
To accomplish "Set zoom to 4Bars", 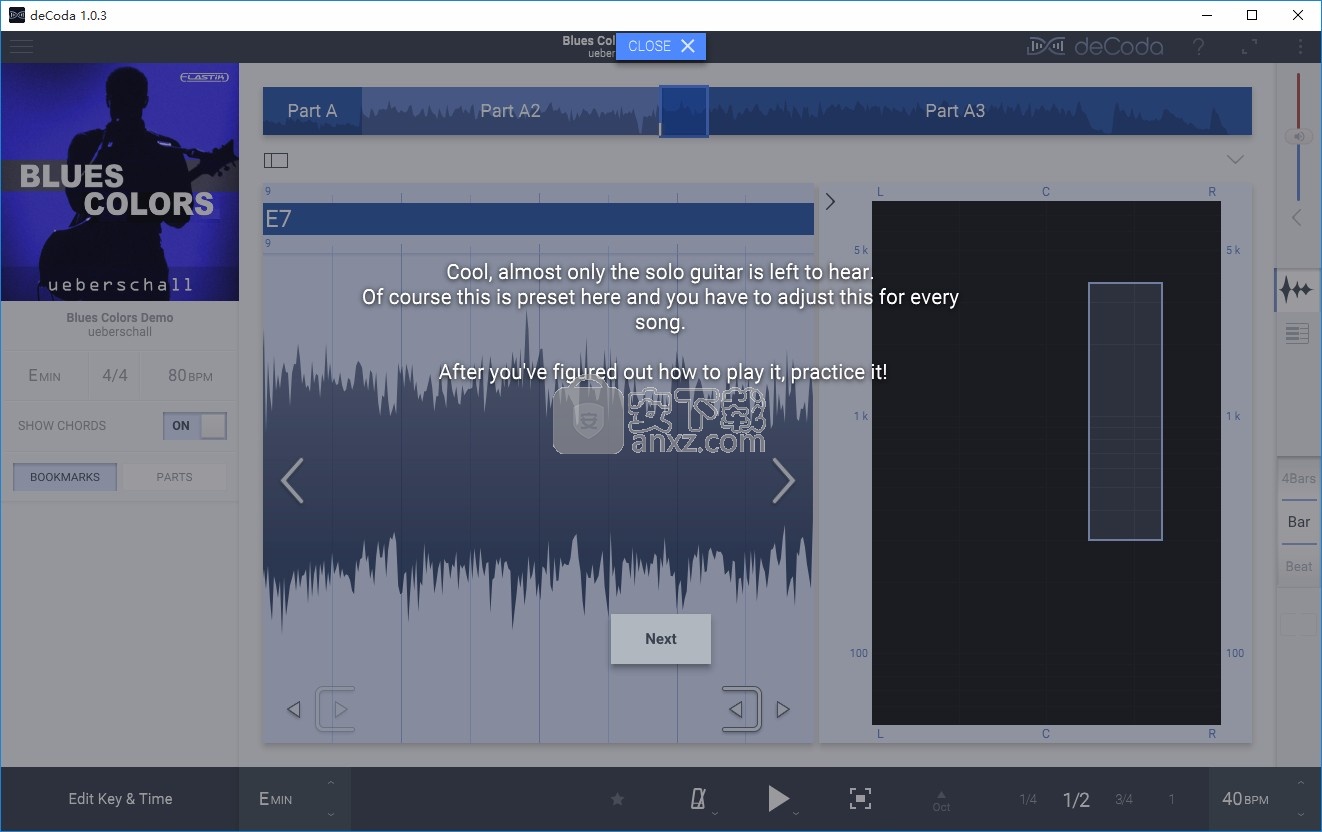I will click(x=1299, y=478).
